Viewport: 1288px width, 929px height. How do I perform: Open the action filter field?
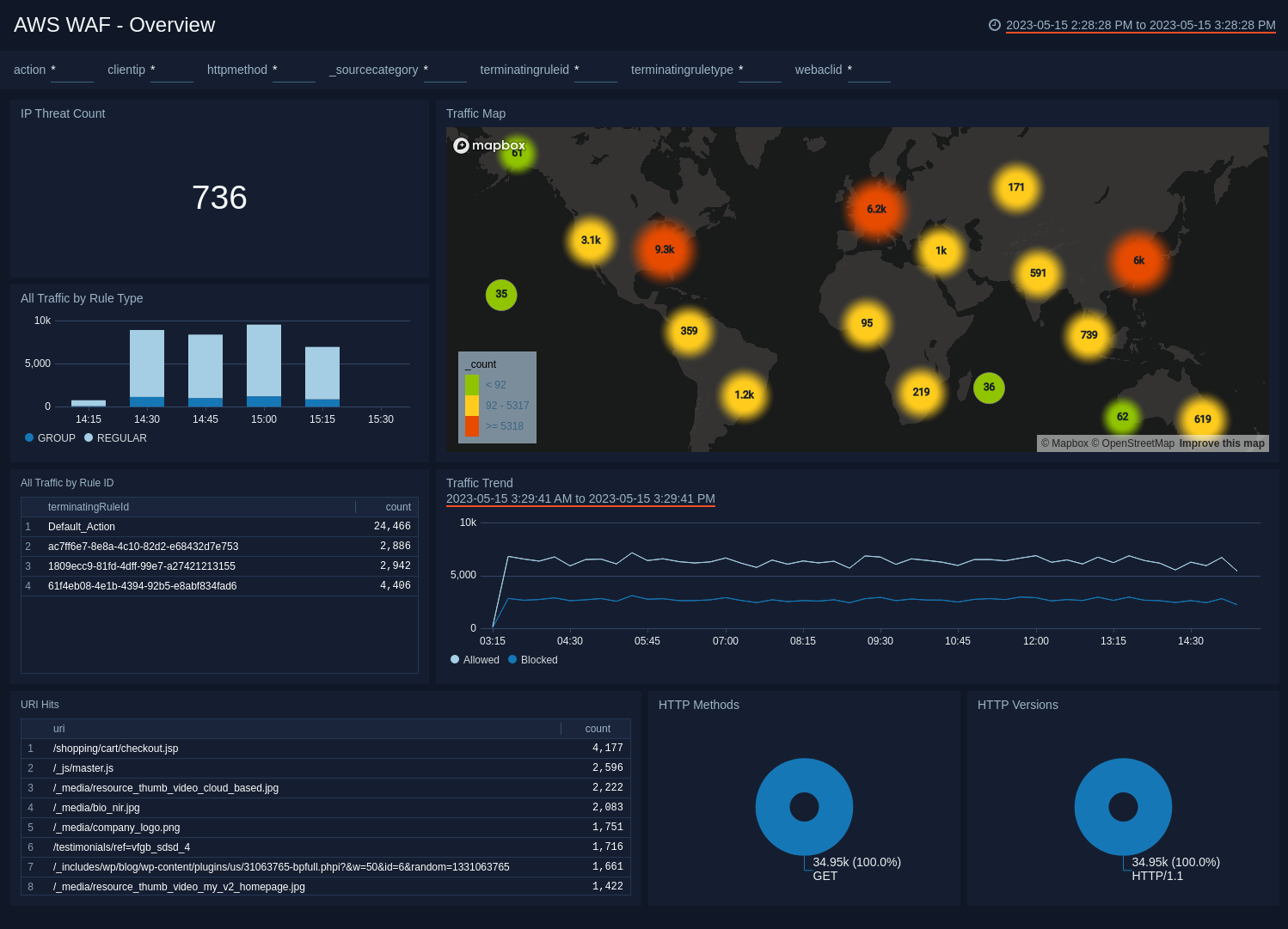click(x=71, y=70)
